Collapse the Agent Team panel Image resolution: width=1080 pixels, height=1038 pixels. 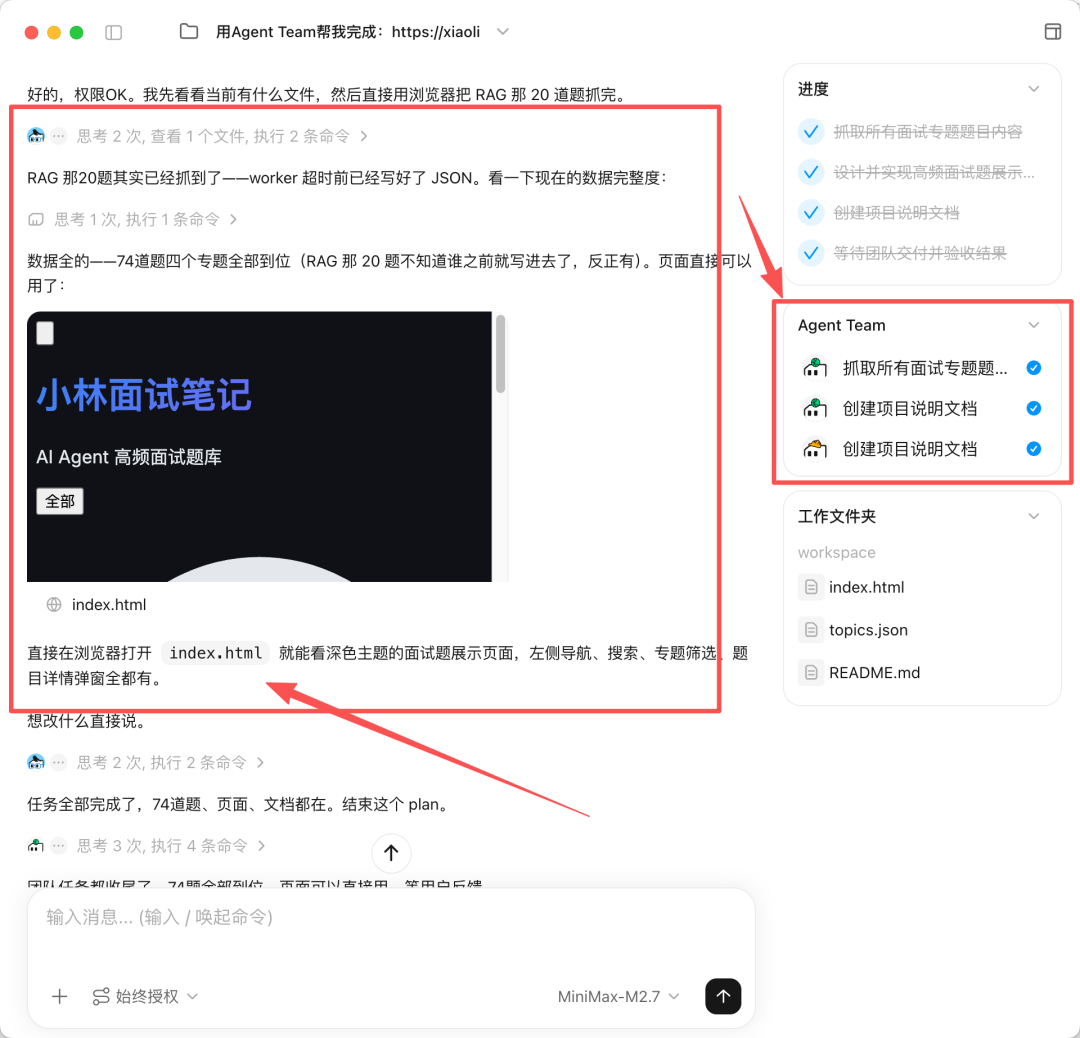coord(1033,325)
